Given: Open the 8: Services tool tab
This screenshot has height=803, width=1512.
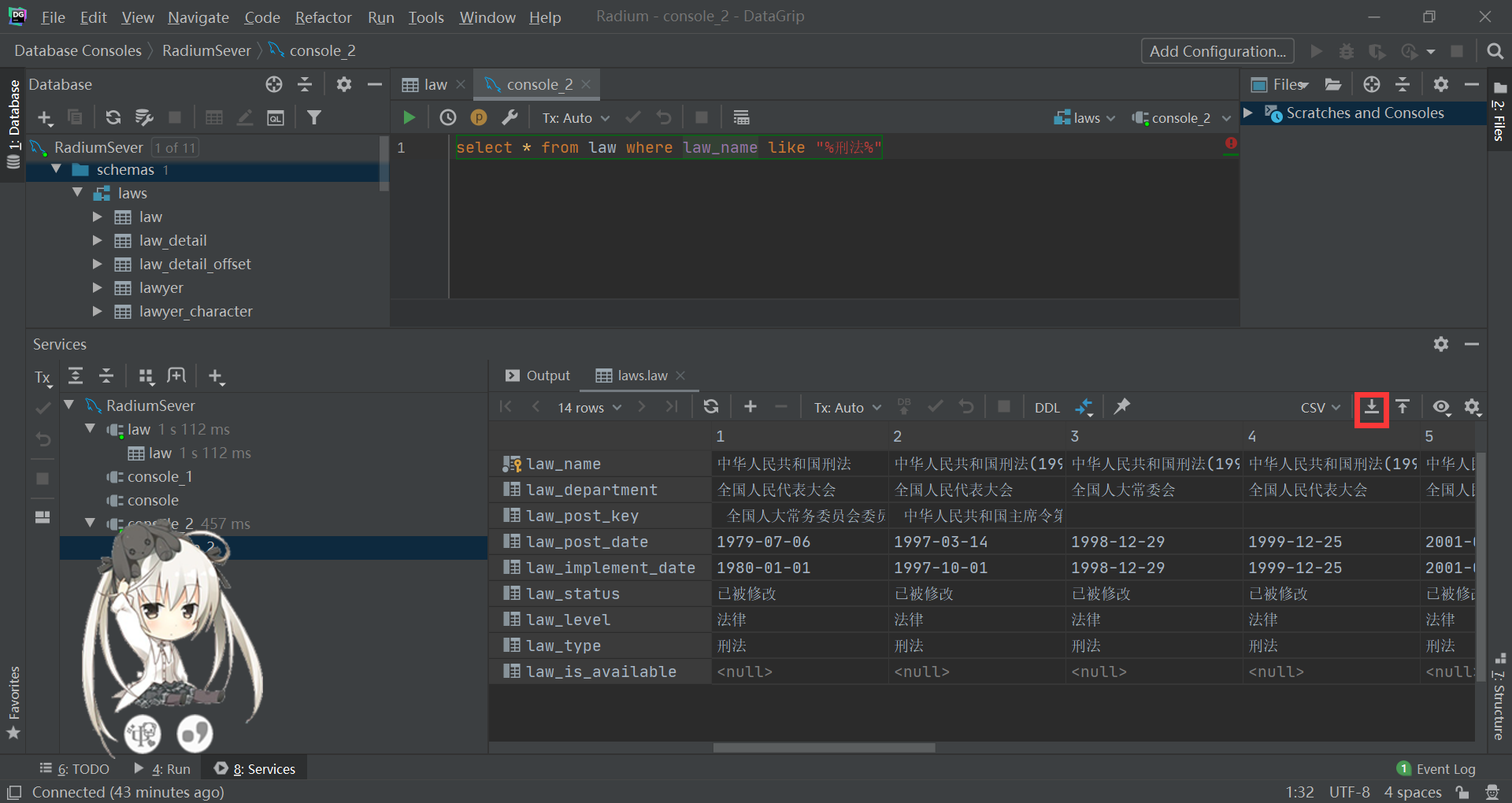Looking at the screenshot, I should click(x=255, y=769).
